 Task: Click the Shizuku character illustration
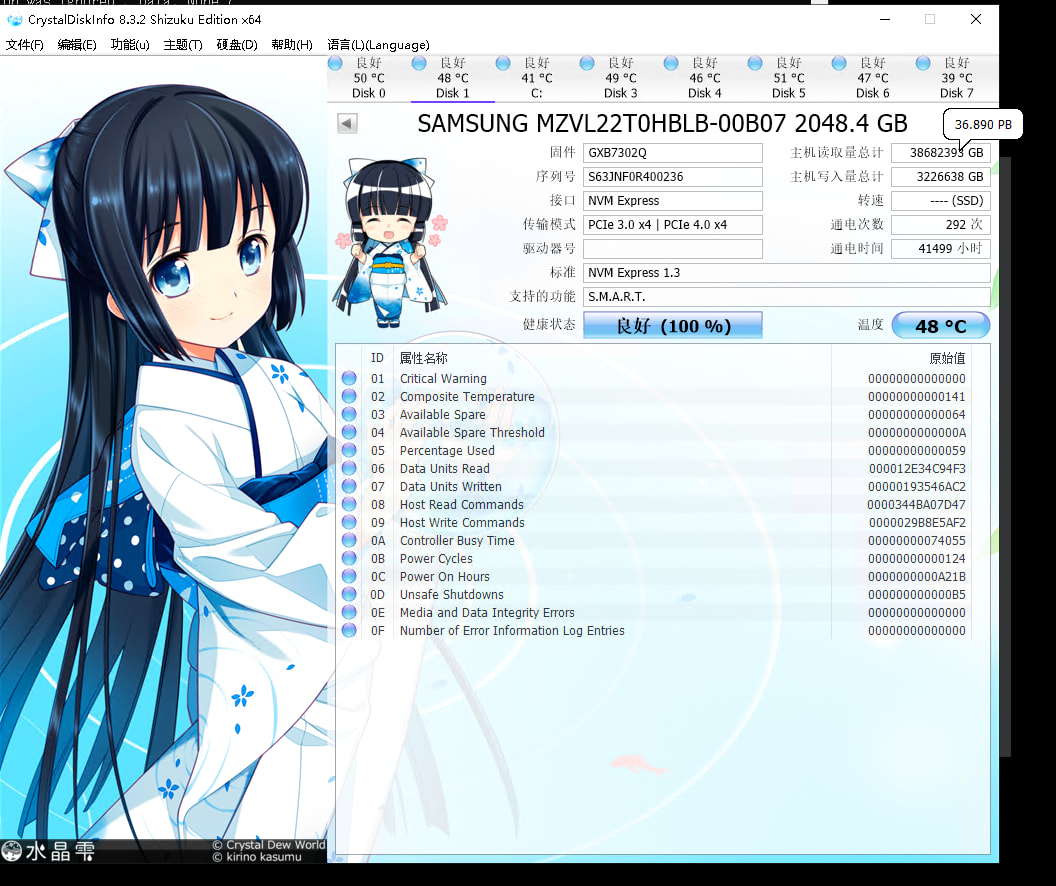coord(164,458)
